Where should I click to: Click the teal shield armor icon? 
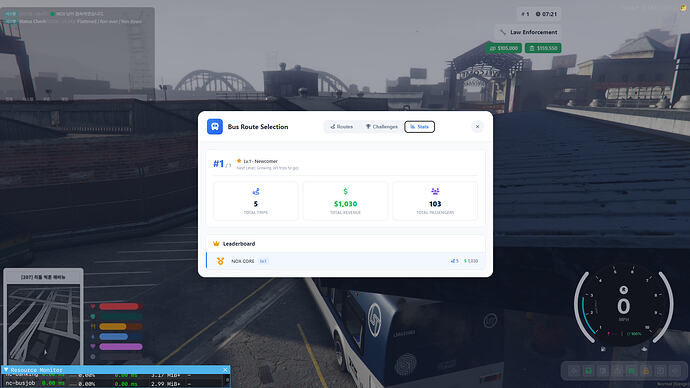tap(93, 316)
